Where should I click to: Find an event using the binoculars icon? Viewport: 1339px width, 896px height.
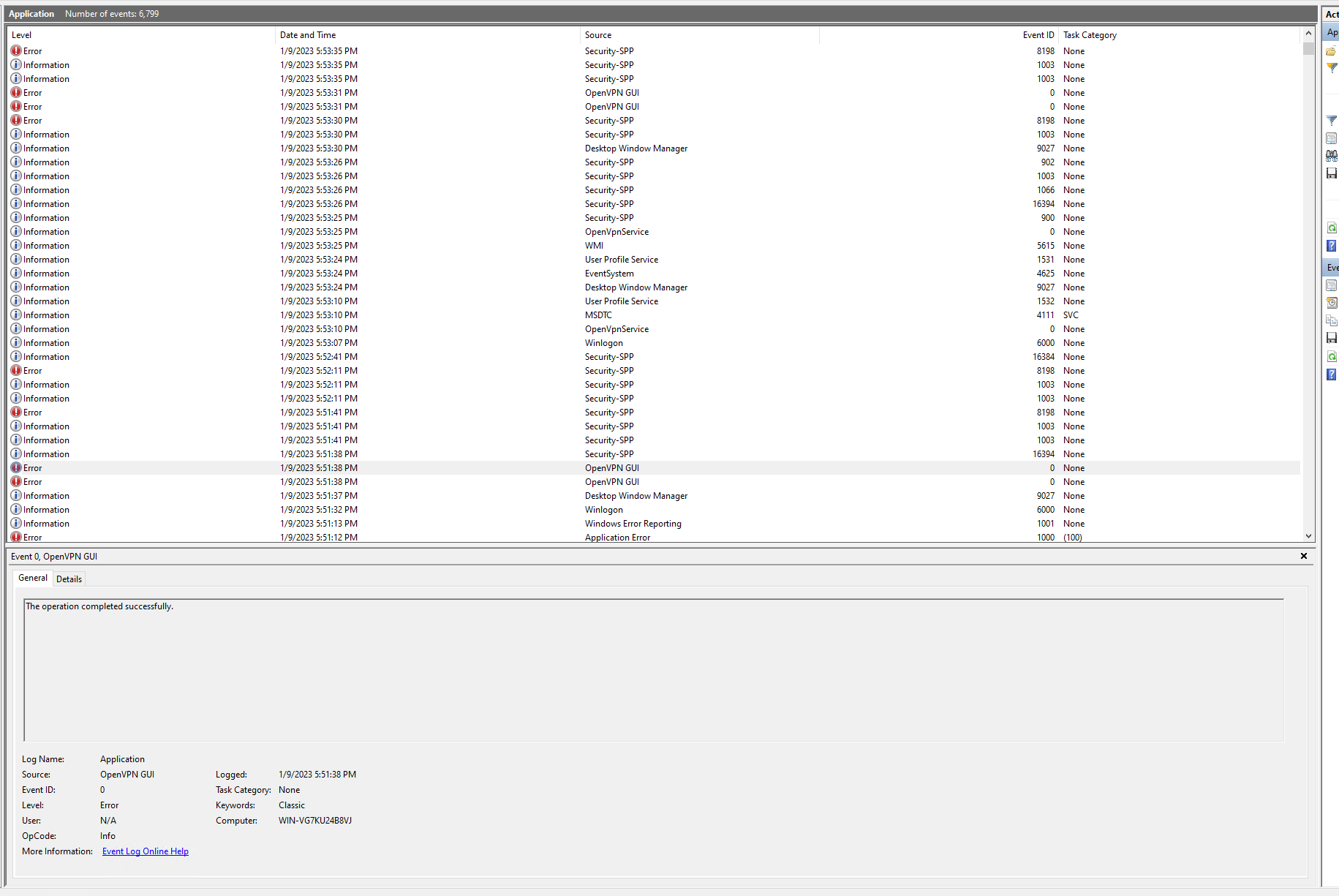[1331, 155]
